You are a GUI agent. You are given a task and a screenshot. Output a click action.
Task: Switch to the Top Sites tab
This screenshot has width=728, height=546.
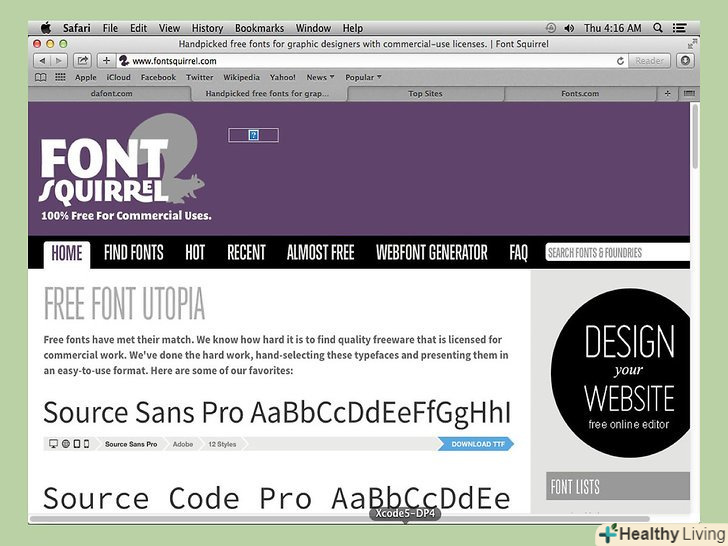tap(425, 93)
